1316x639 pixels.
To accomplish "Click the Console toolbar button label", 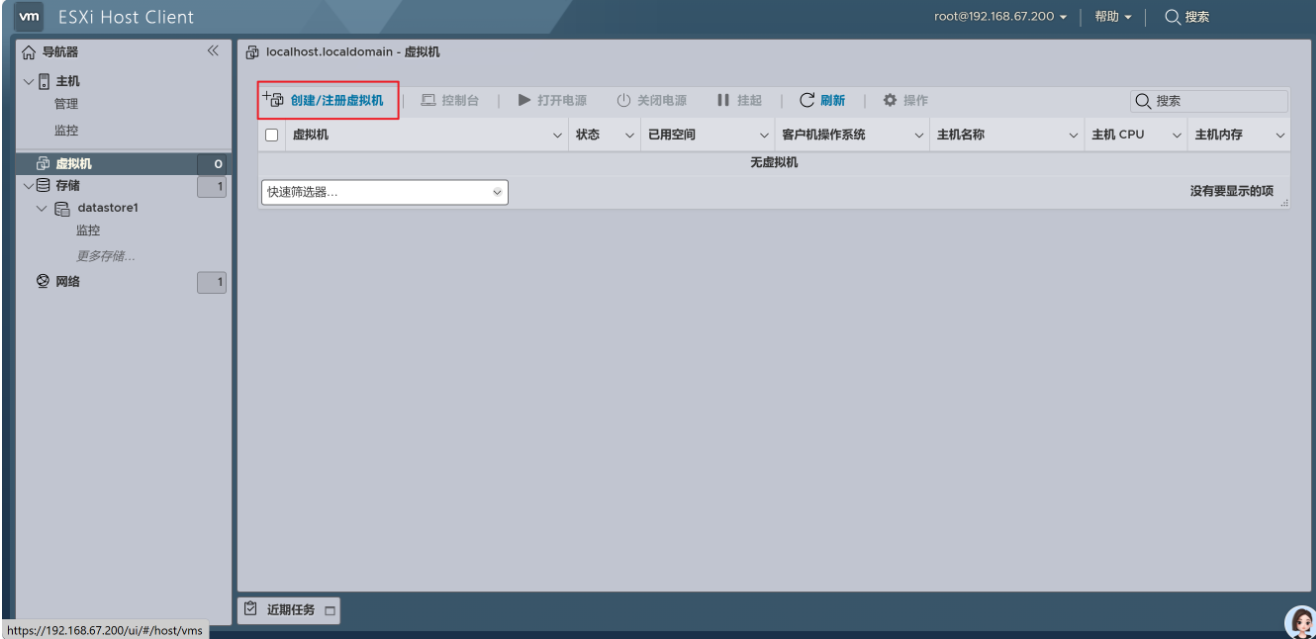I will click(460, 100).
